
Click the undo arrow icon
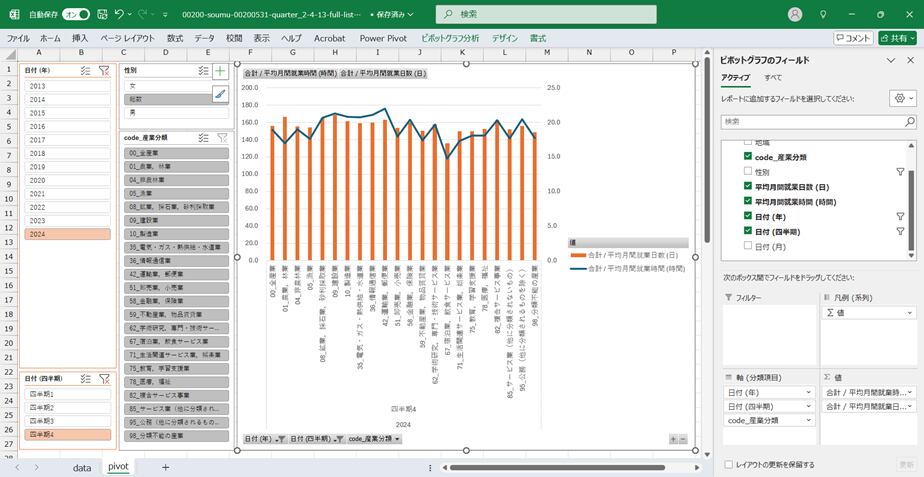point(119,15)
